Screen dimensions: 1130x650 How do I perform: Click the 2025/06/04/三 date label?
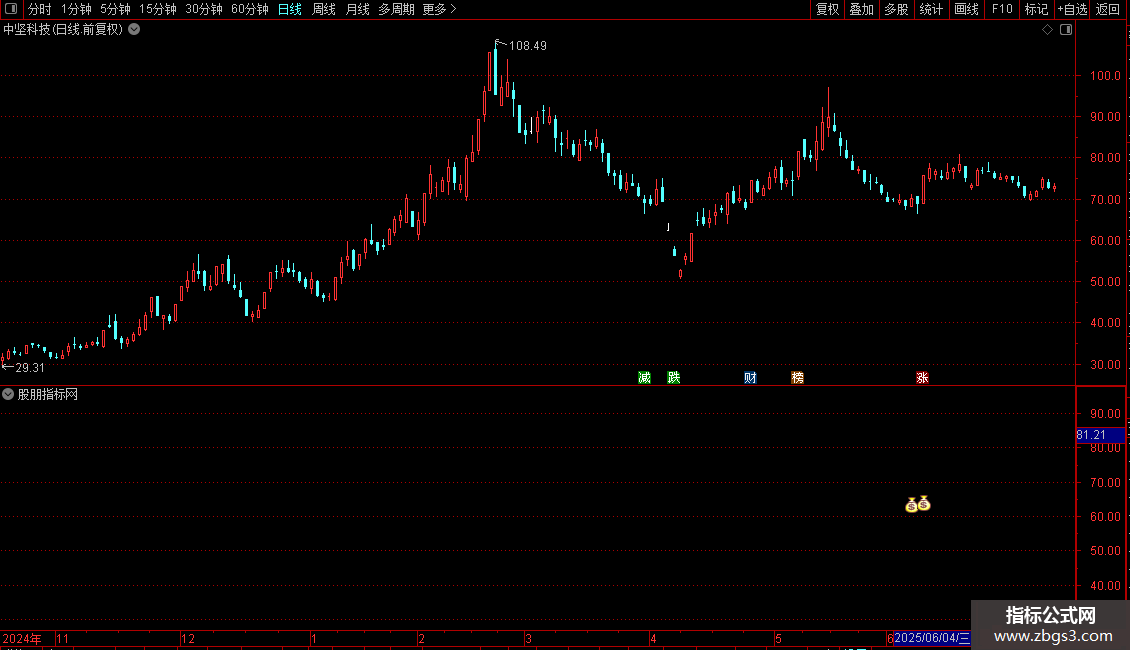pos(932,638)
